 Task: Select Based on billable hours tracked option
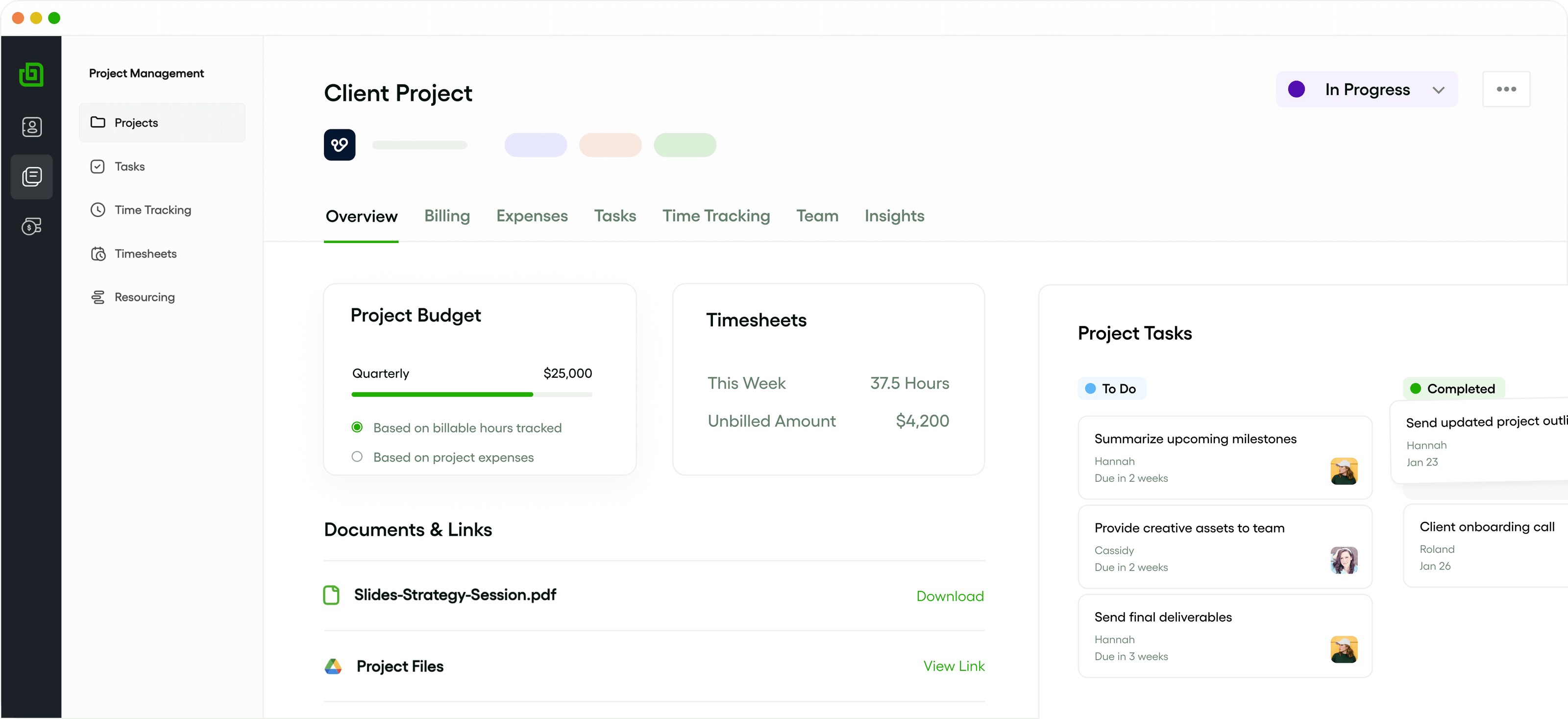pyautogui.click(x=358, y=427)
